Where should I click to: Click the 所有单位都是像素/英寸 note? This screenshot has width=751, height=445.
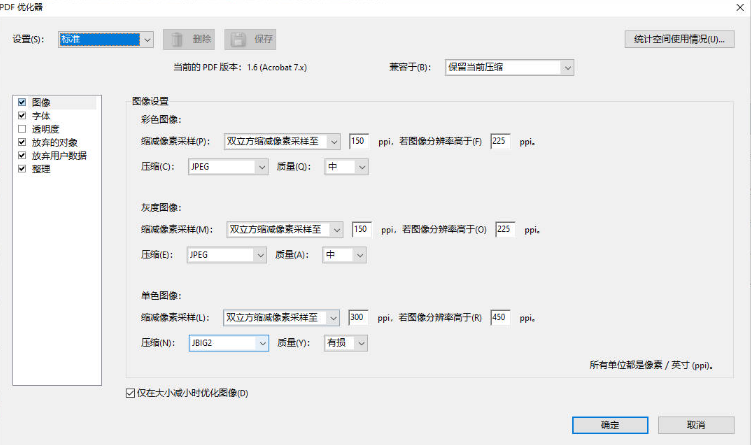click(x=651, y=365)
